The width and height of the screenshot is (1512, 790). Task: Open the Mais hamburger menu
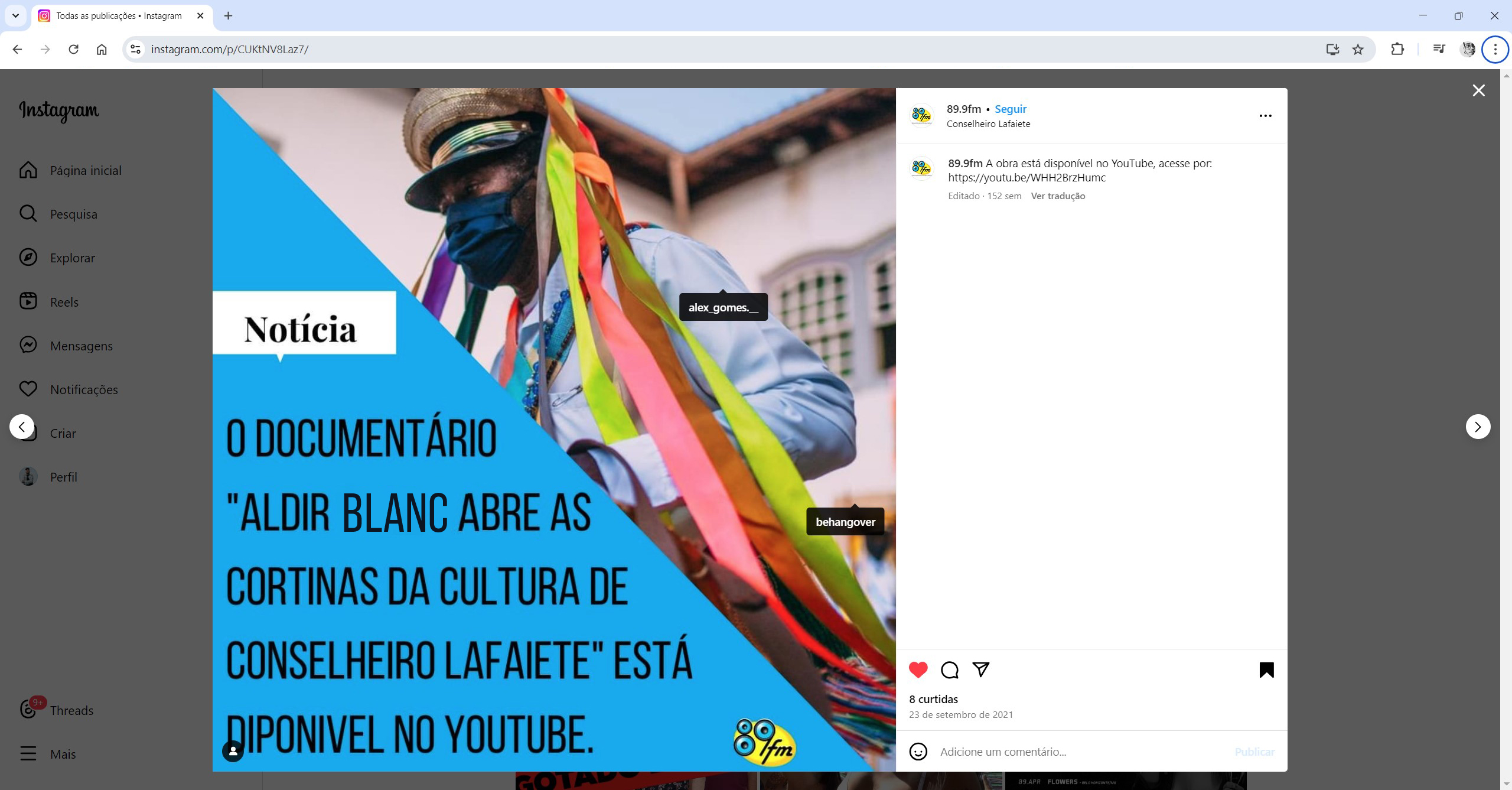(28, 753)
